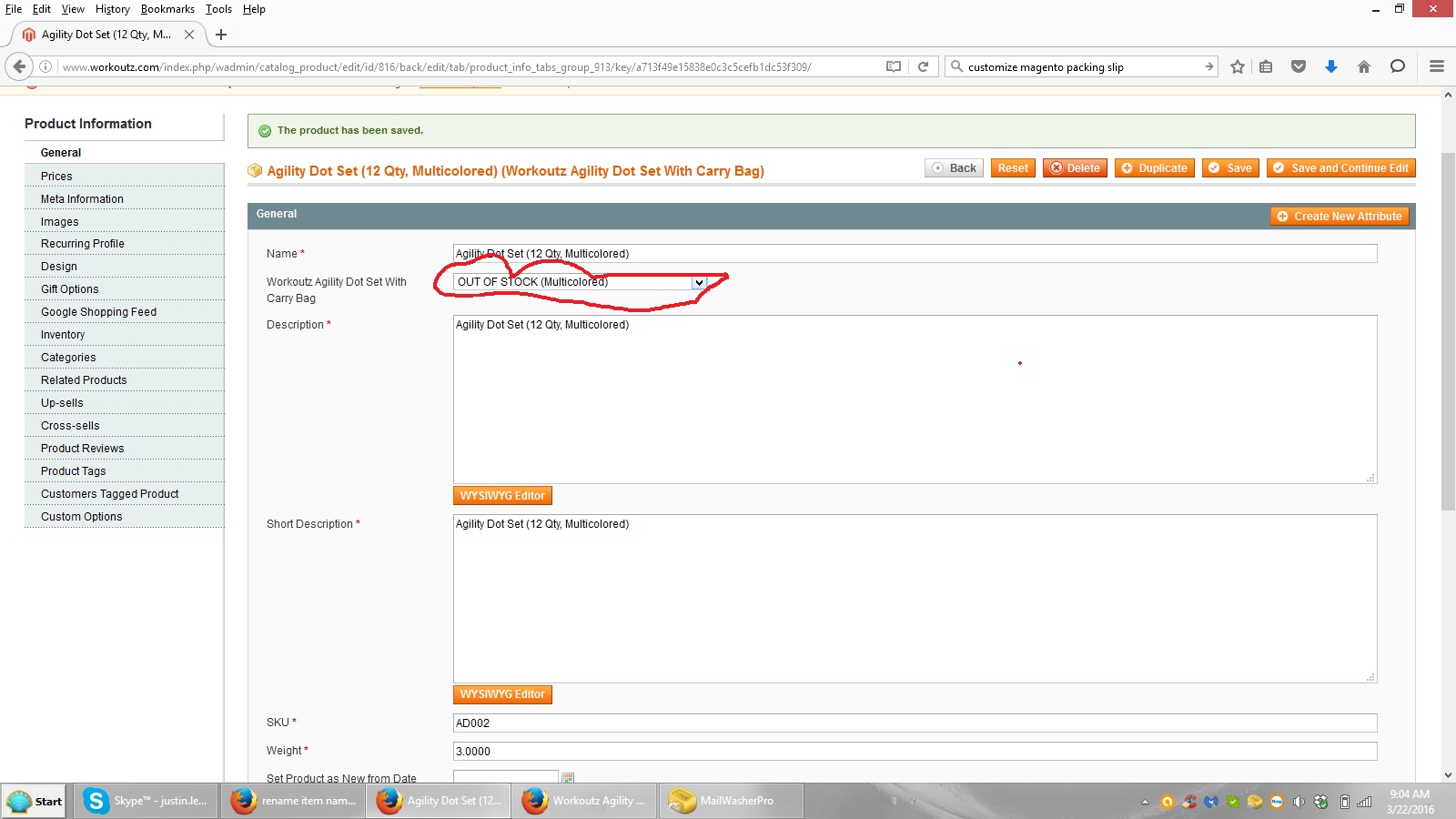
Task: Switch to the Meta Information tab
Action: pyautogui.click(x=124, y=198)
